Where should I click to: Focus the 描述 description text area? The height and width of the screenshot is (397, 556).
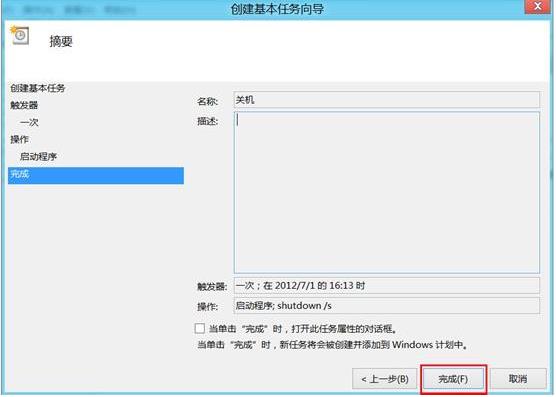click(387, 192)
